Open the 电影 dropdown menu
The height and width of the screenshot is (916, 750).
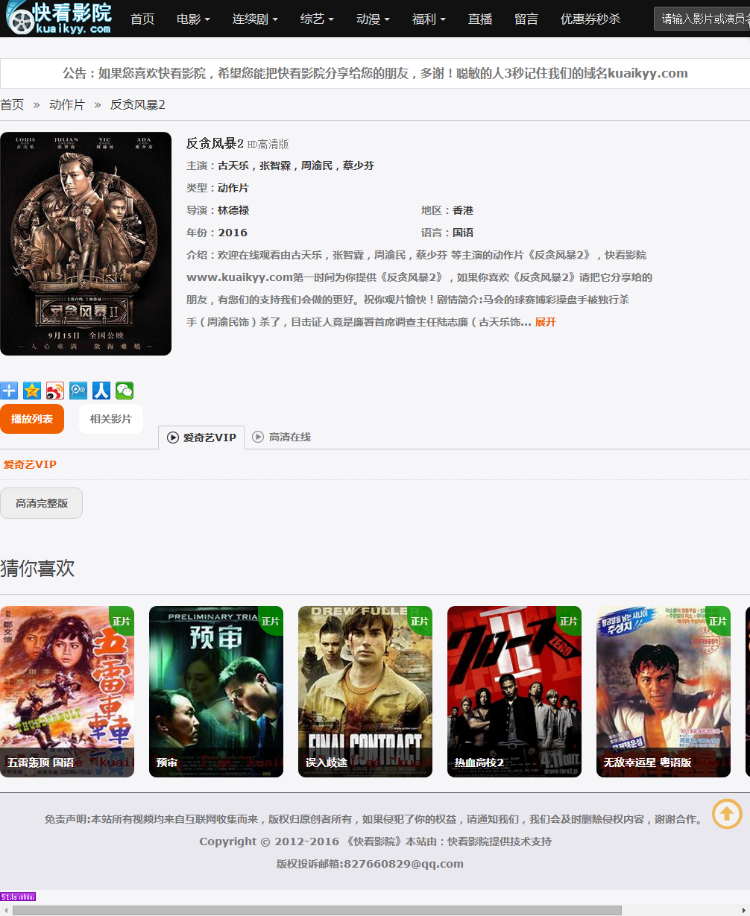tap(193, 19)
